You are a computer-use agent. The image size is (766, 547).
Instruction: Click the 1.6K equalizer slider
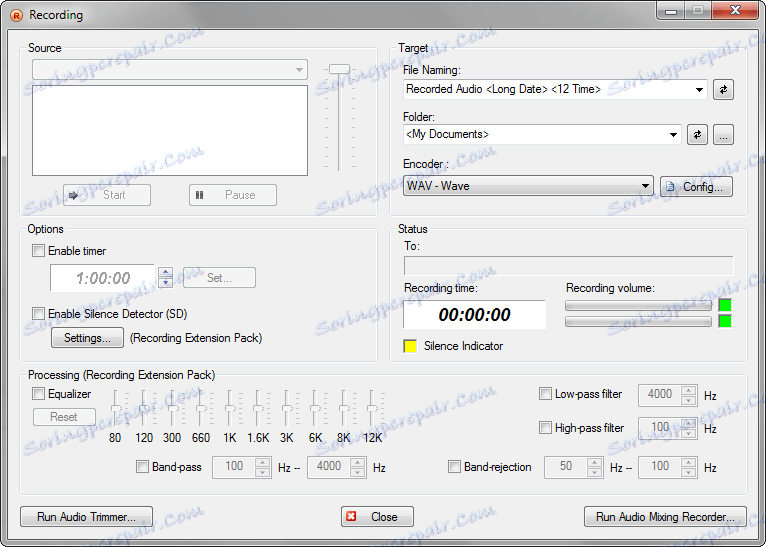coord(258,409)
